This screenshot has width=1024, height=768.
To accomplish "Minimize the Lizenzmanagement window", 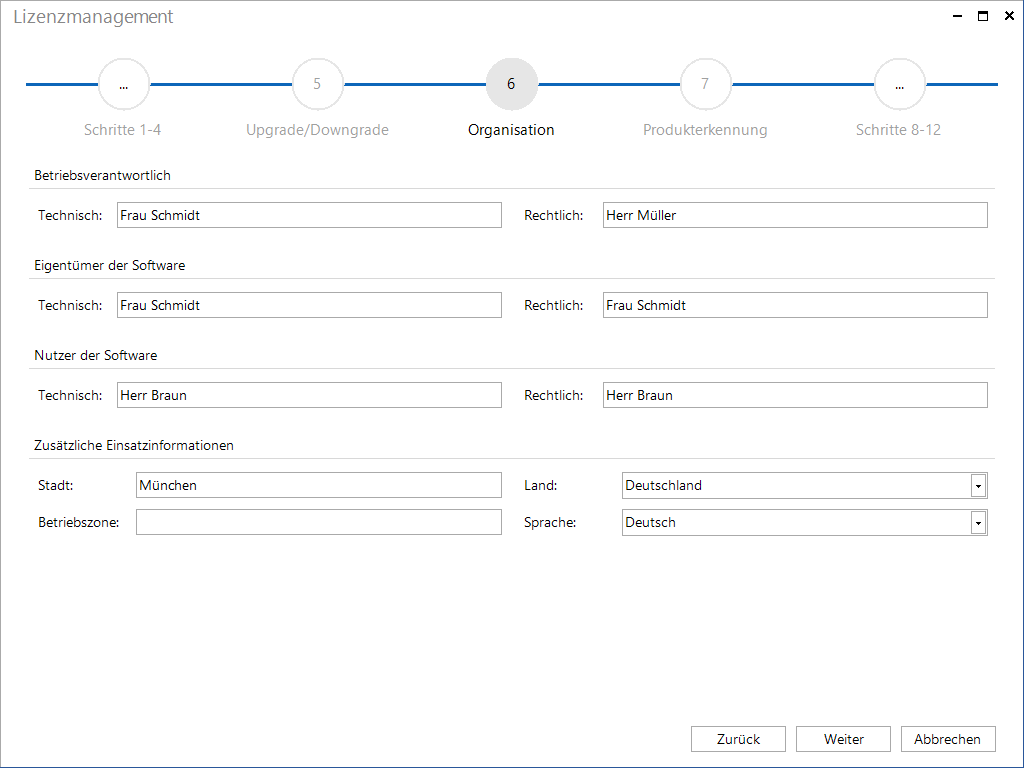I will [x=957, y=16].
